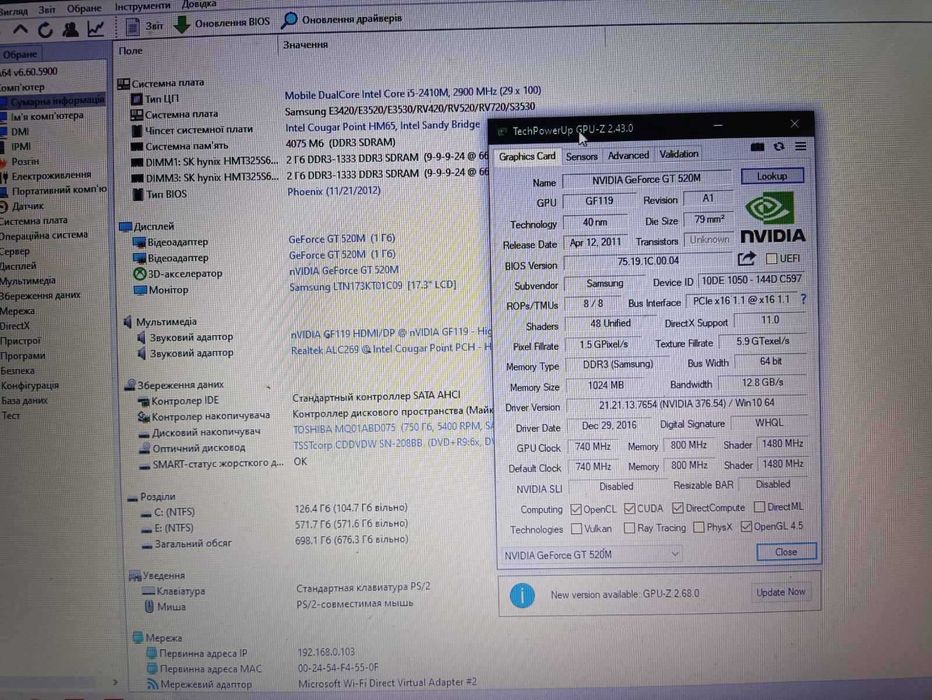
Task: Toggle the PhysX checkbox
Action: pos(699,527)
